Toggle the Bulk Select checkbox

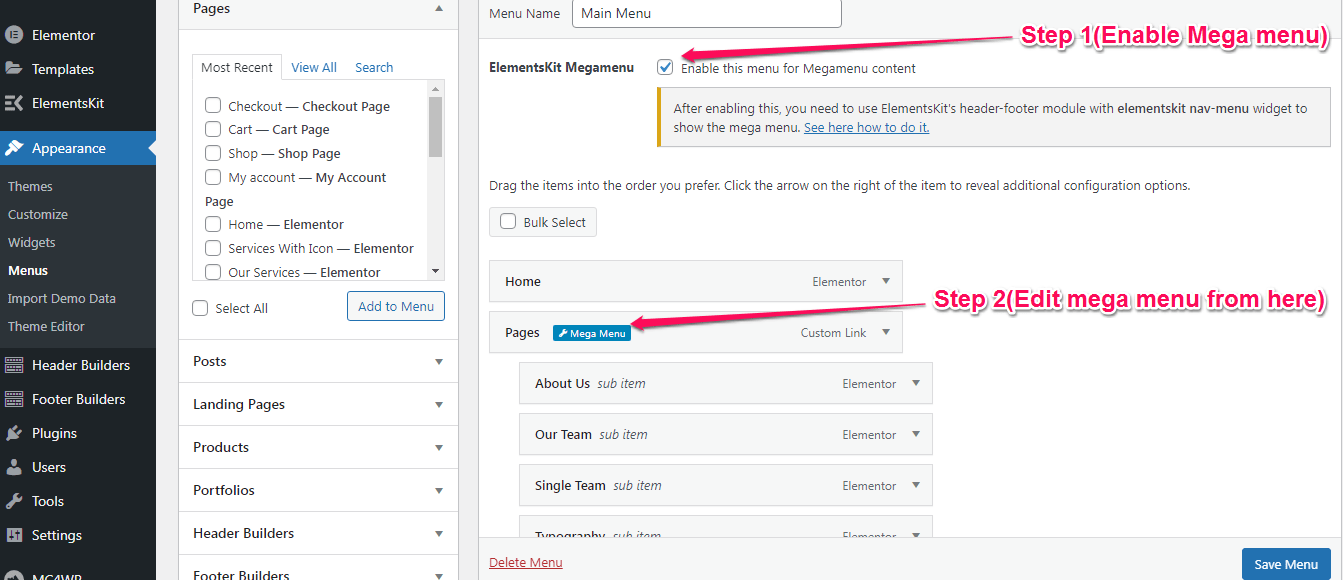click(508, 222)
